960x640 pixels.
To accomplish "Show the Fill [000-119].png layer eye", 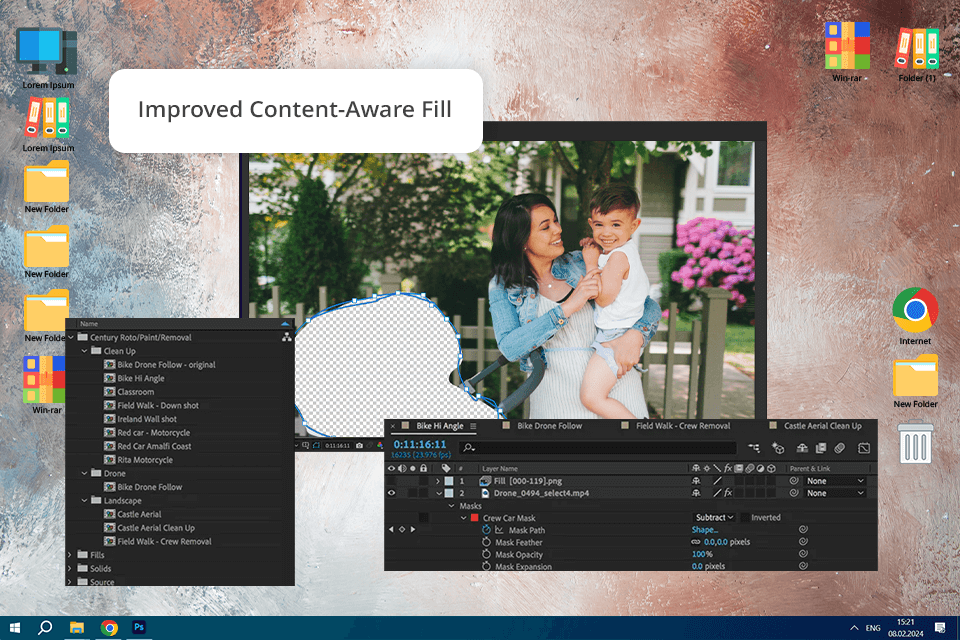I will [392, 481].
